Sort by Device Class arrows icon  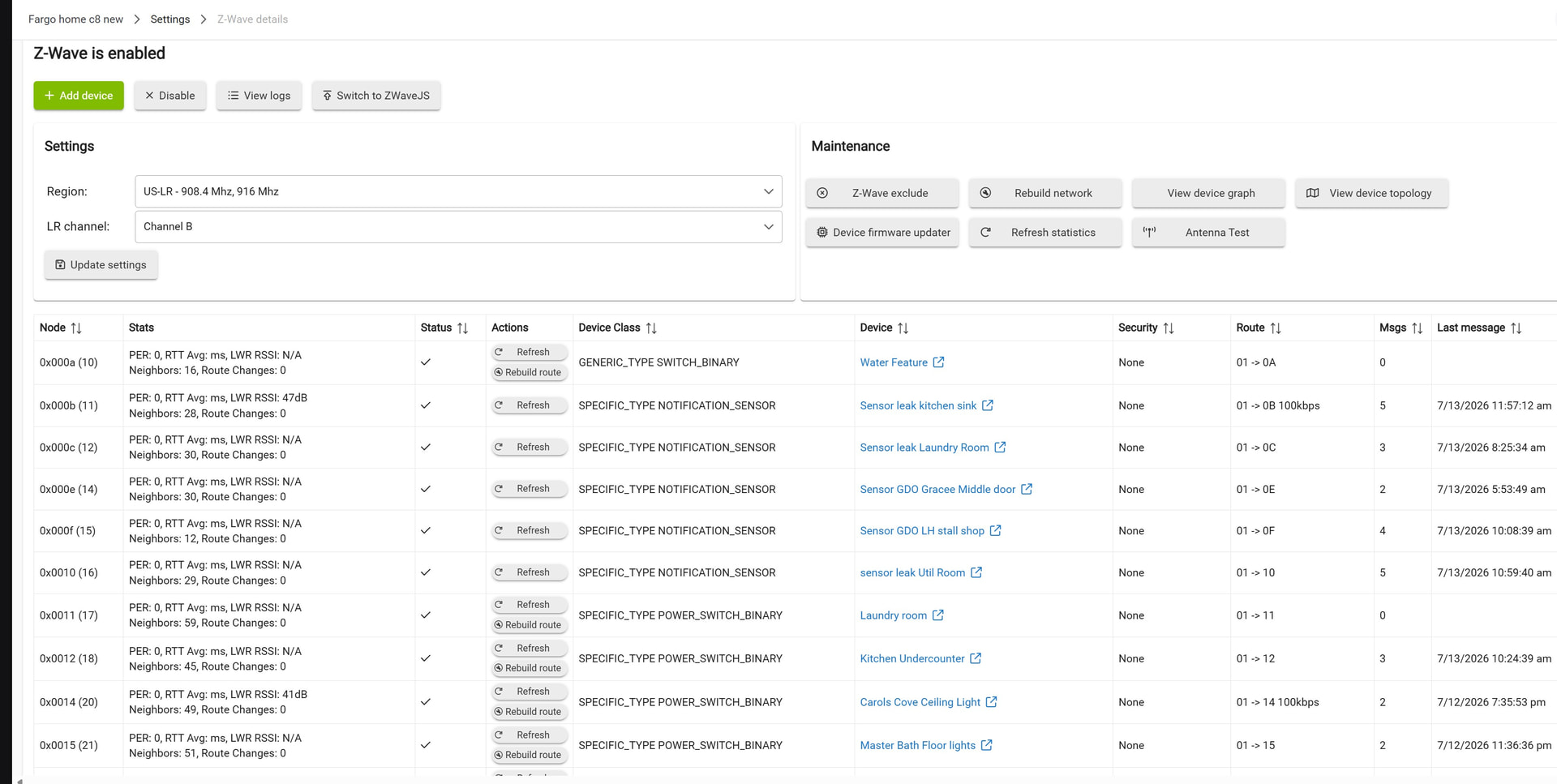651,328
